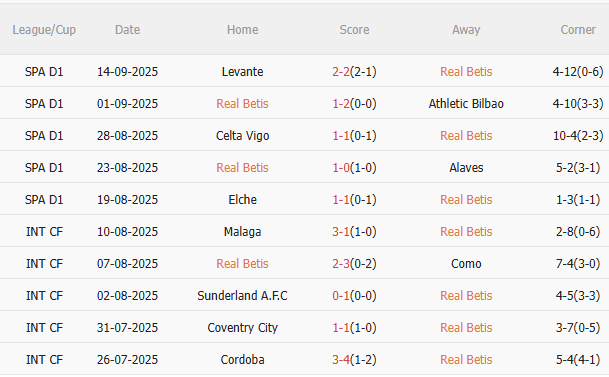Click the League/Cup column header
This screenshot has width=609, height=377.
coord(44,30)
